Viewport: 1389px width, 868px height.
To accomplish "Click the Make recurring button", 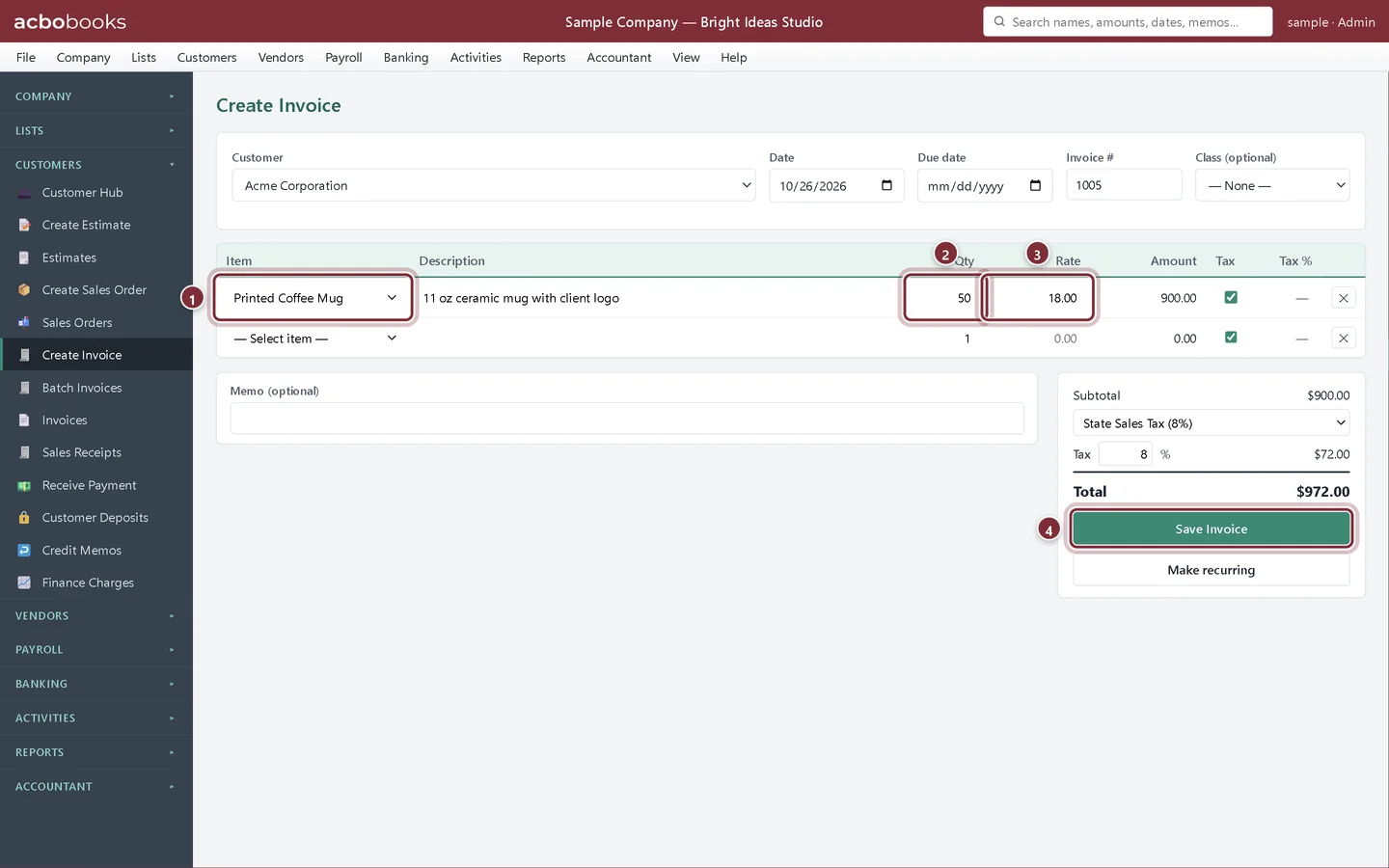I will pyautogui.click(x=1212, y=570).
